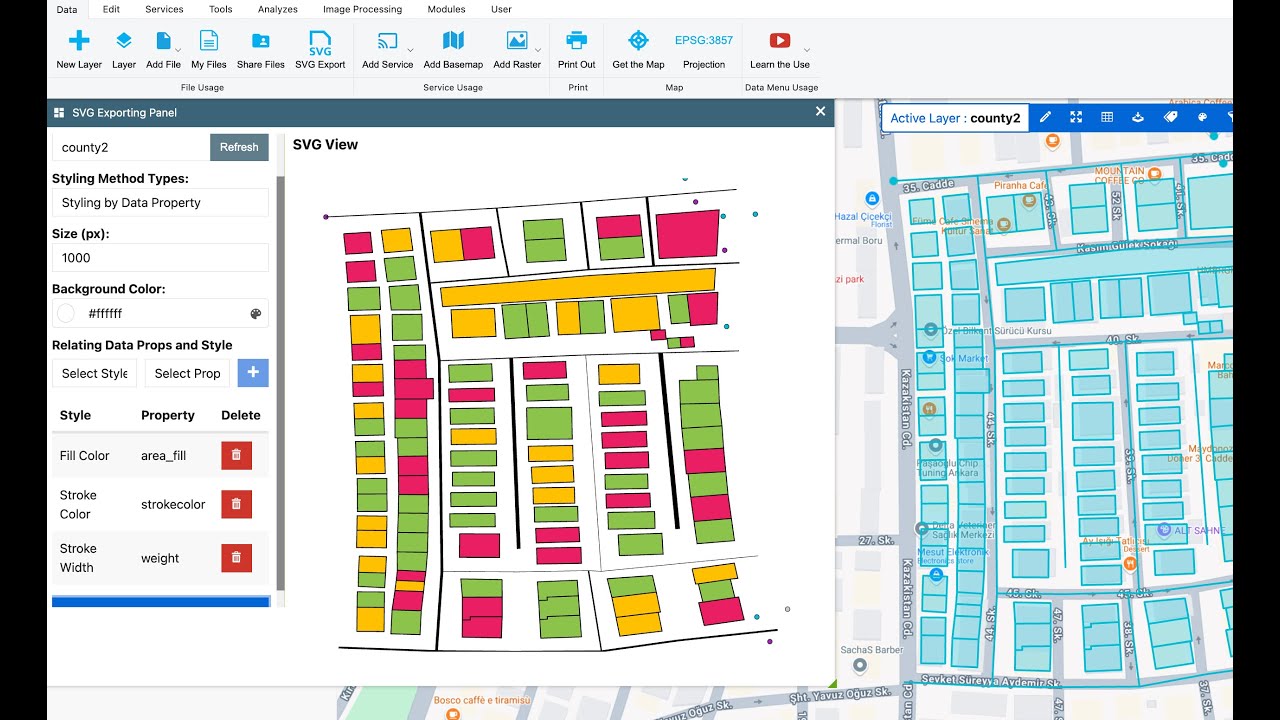Open the Print Out tool
1280x720 pixels.
(576, 41)
